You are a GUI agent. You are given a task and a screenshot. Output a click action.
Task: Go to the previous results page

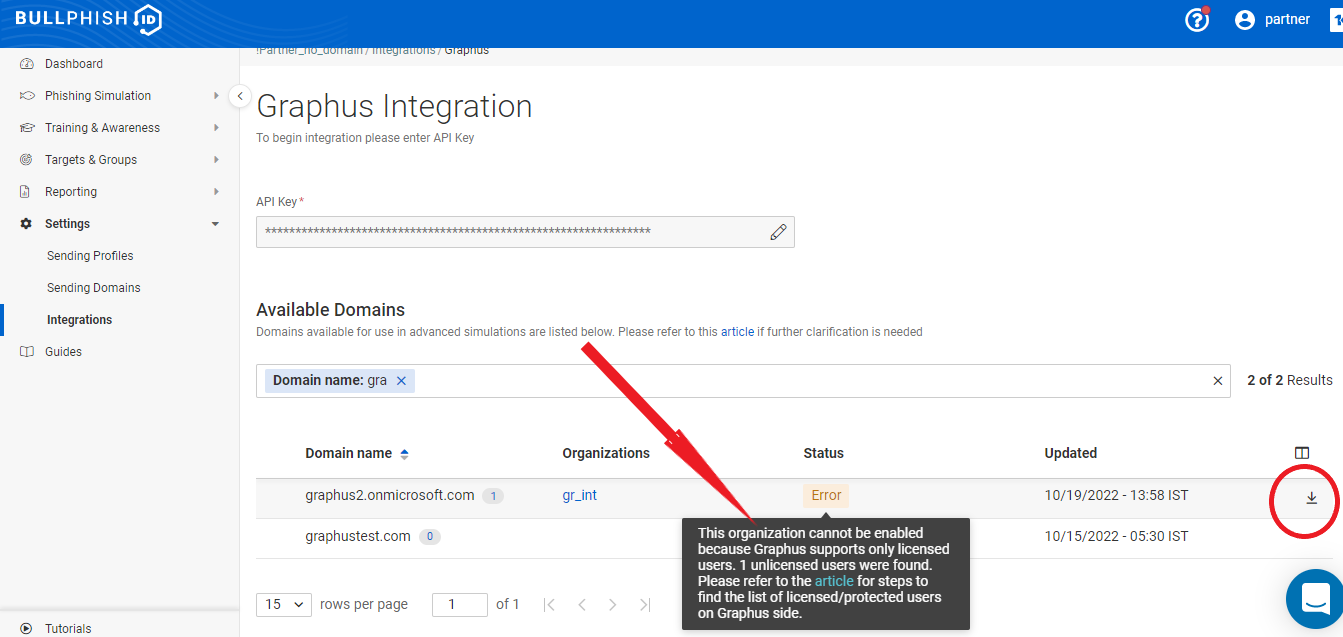pyautogui.click(x=581, y=604)
